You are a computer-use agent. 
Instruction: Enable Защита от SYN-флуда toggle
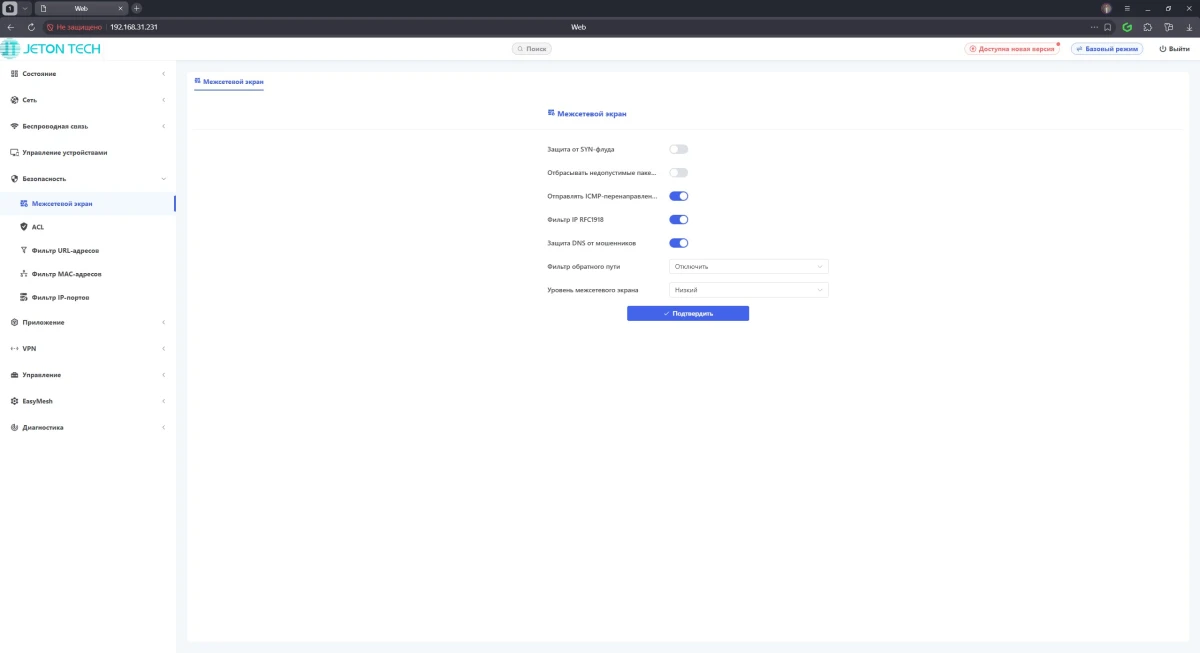678,149
